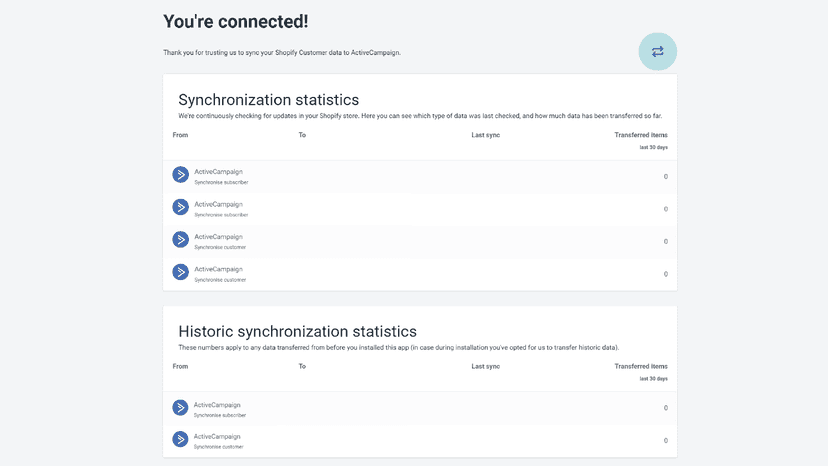The width and height of the screenshot is (828, 466).
Task: Click ActiveCampaign icon in historic customer row
Action: point(180,439)
